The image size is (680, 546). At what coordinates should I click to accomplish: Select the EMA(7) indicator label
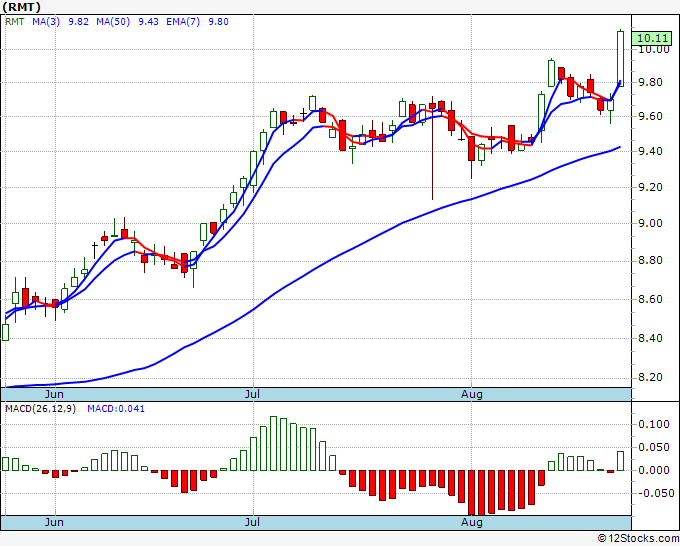183,22
